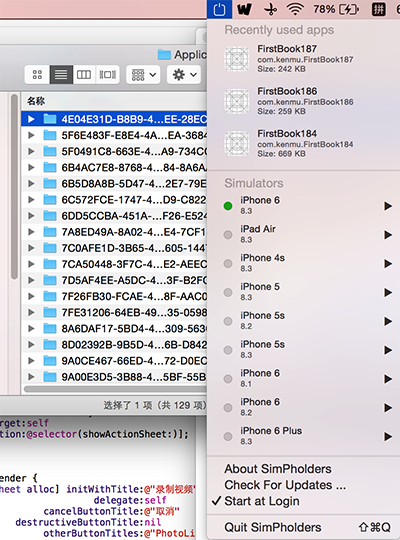Image resolution: width=400 pixels, height=540 pixels.
Task: Sort Finder list by 名称 column header
Action: tap(114, 101)
